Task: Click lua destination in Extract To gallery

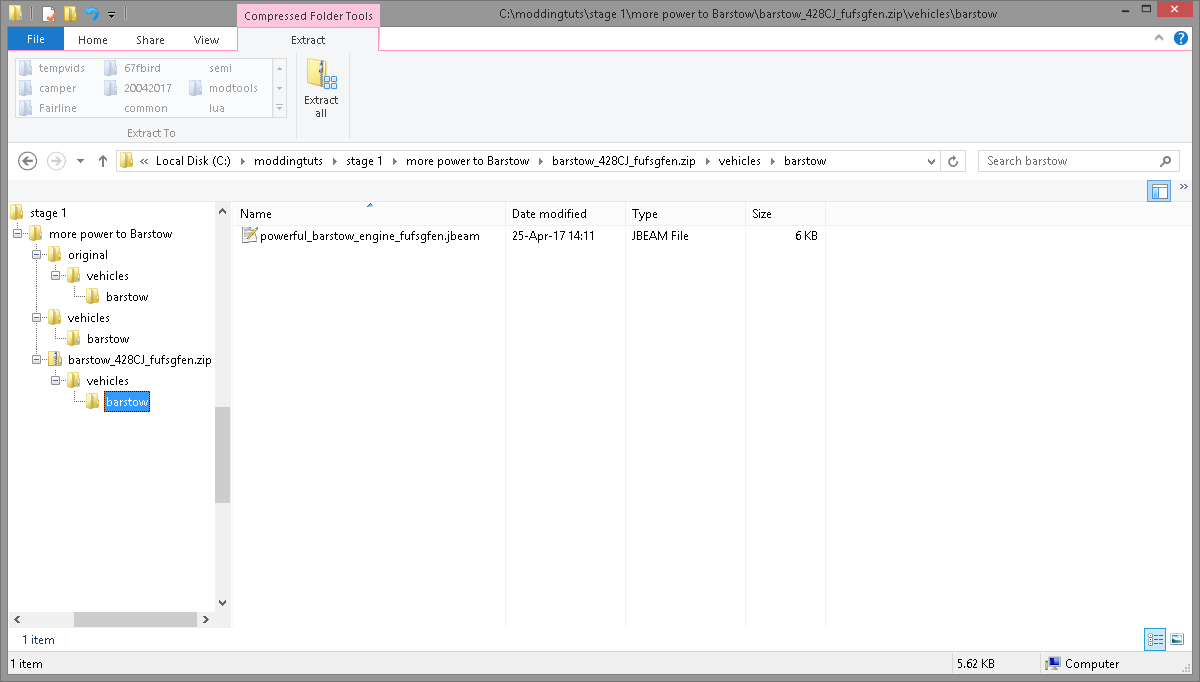Action: pos(217,108)
